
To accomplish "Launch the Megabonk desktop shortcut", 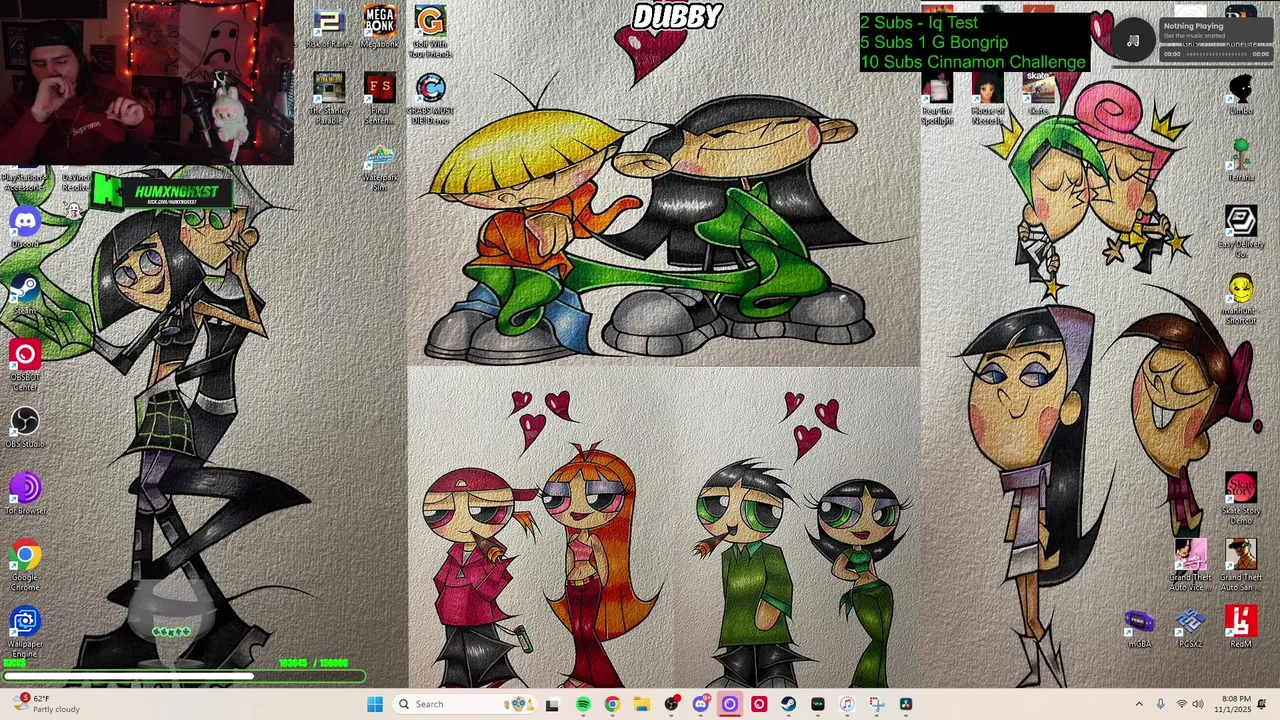I will pyautogui.click(x=380, y=27).
